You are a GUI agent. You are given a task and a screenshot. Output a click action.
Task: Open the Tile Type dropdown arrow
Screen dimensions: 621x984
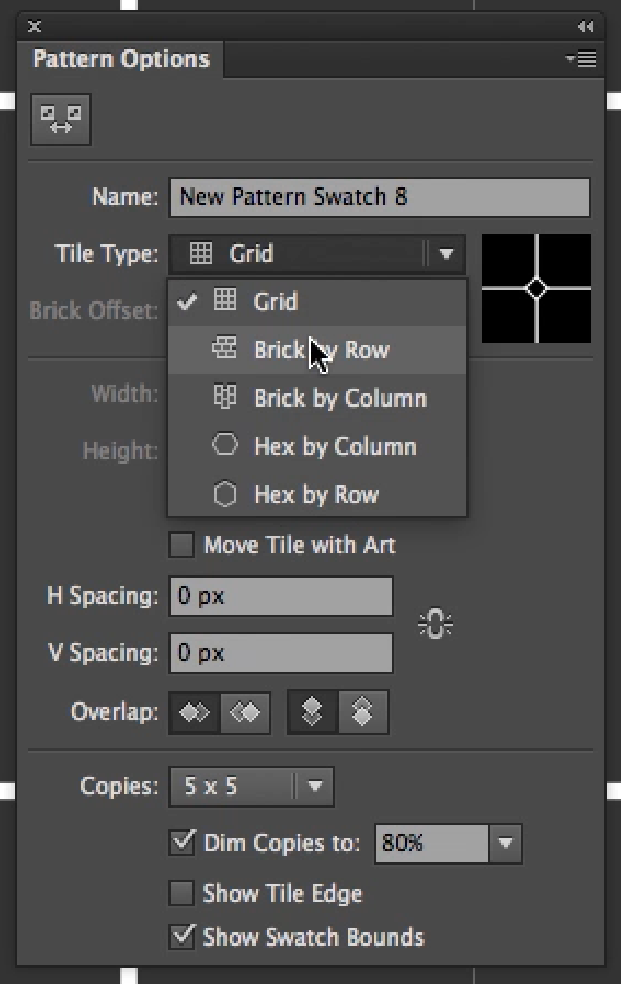446,254
